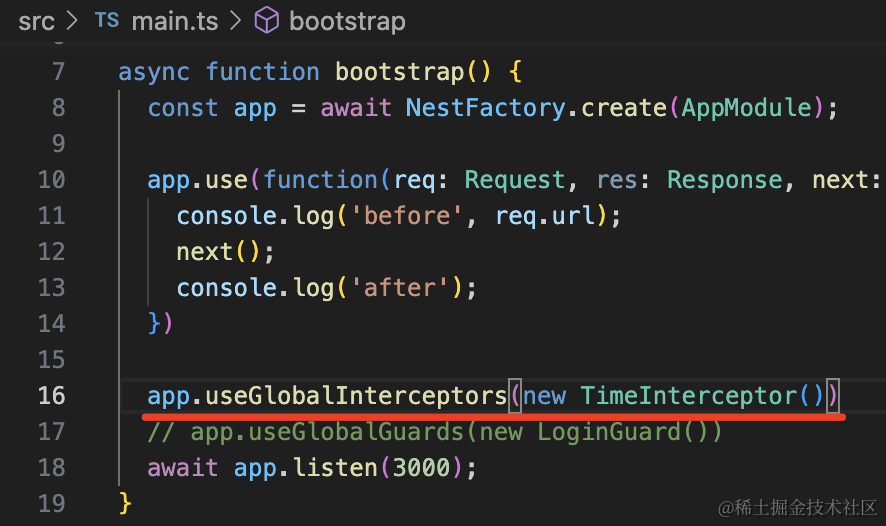Screen dimensions: 886x526
Task: Click line number 10 in the gutter
Action: [x=51, y=180]
